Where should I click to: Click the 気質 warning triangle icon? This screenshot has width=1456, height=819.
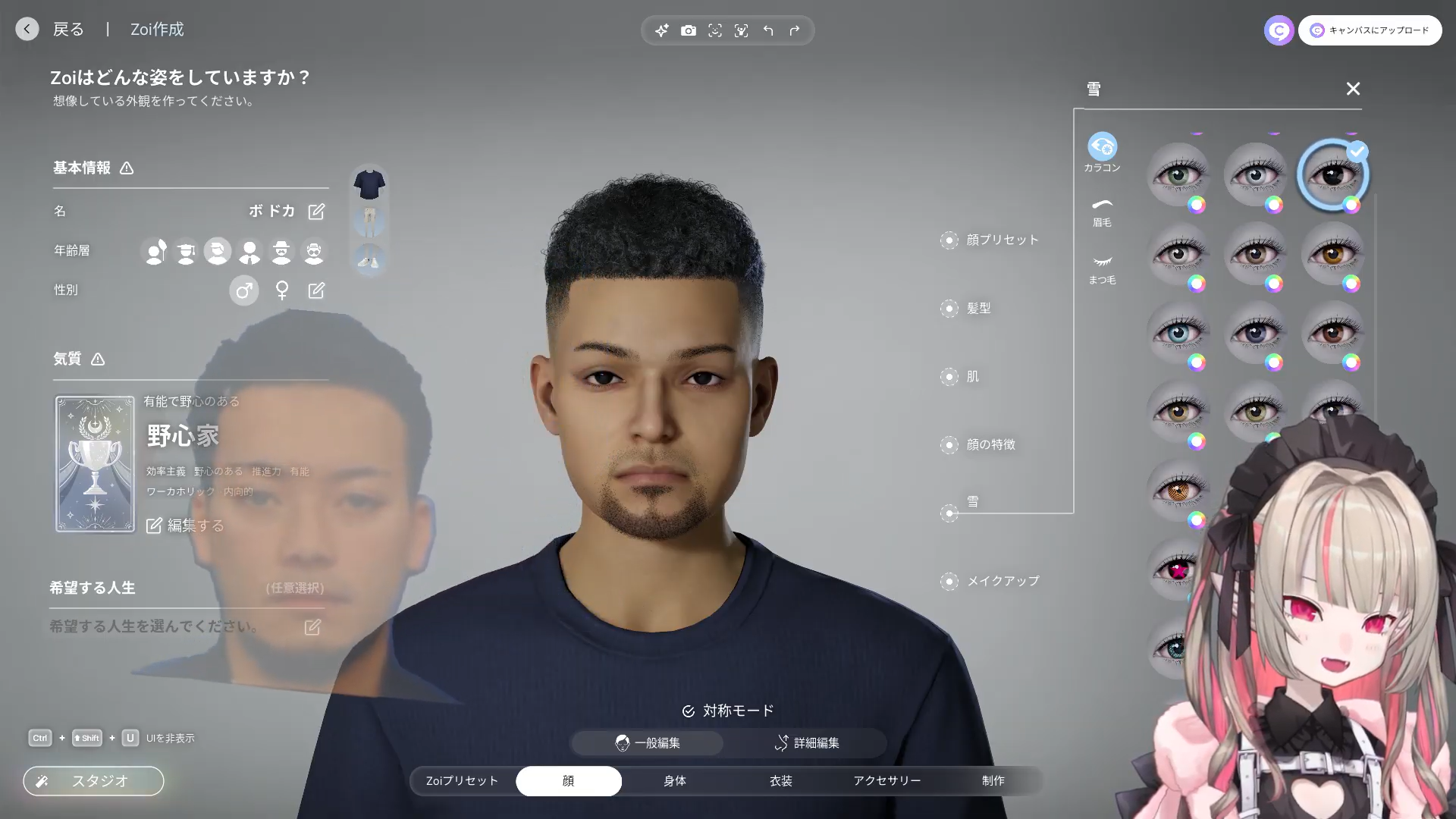click(98, 359)
